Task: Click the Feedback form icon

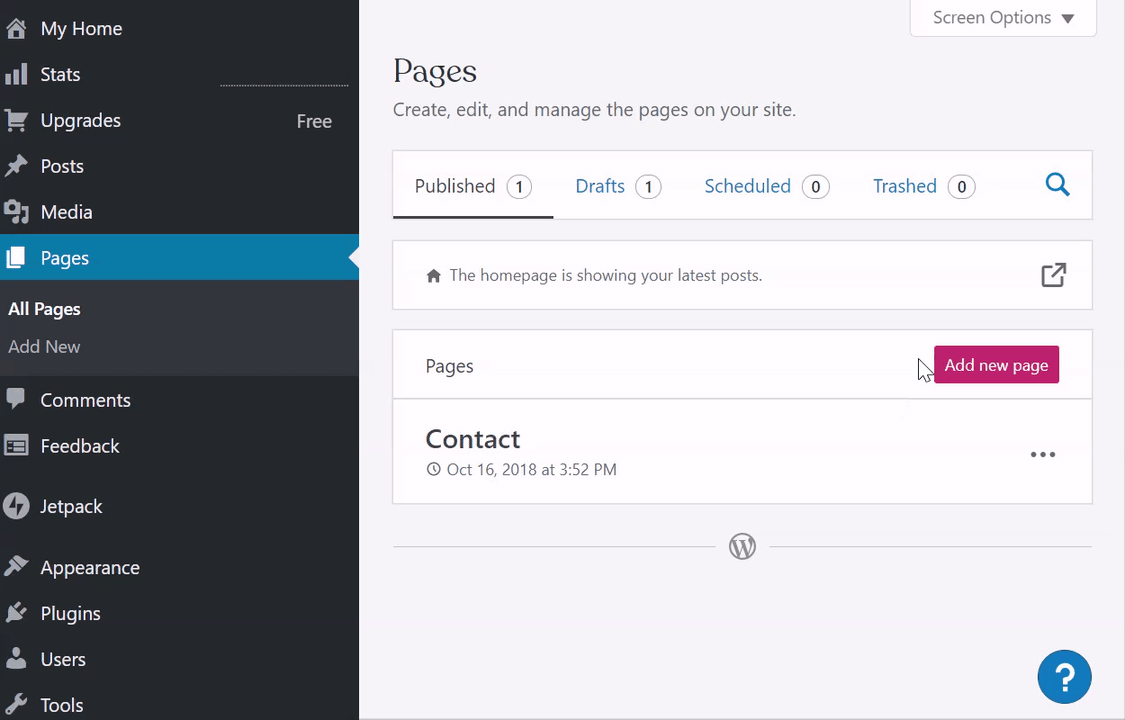Action: (16, 446)
